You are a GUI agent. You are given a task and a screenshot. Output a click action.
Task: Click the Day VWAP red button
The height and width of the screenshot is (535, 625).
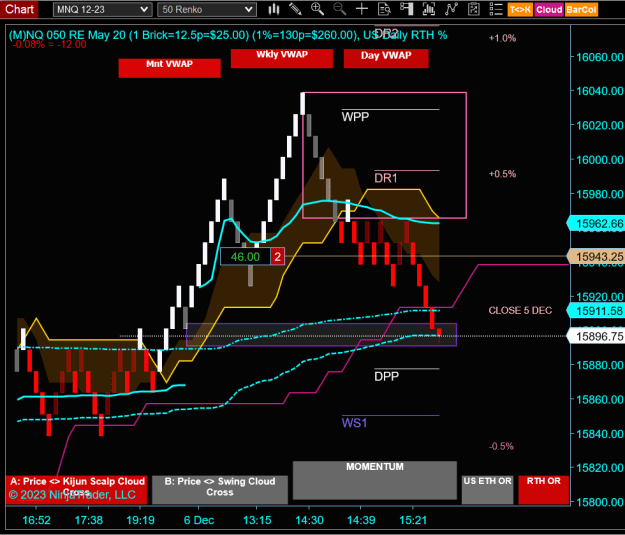tap(386, 59)
